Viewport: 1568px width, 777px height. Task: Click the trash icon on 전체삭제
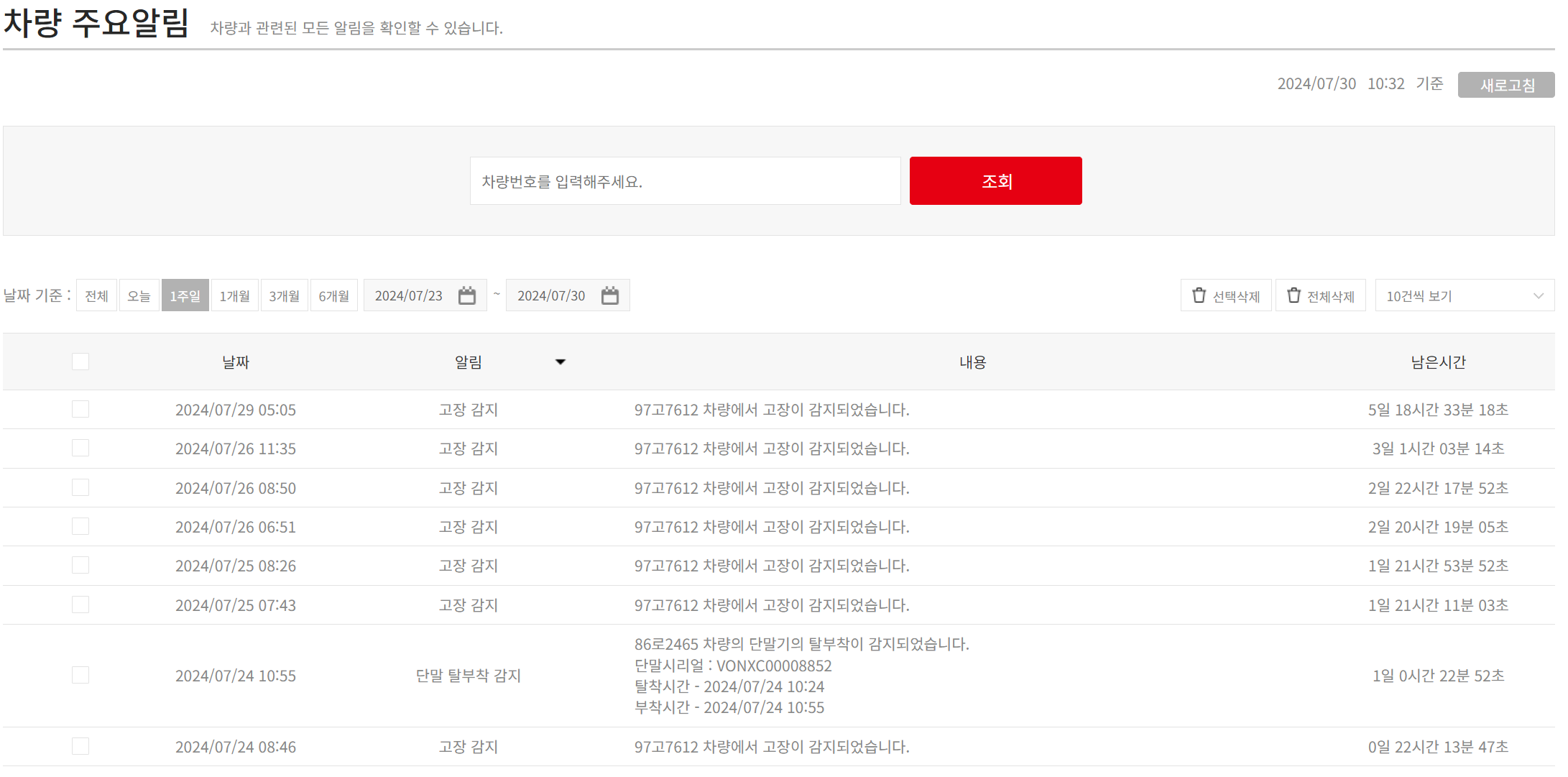click(1294, 295)
